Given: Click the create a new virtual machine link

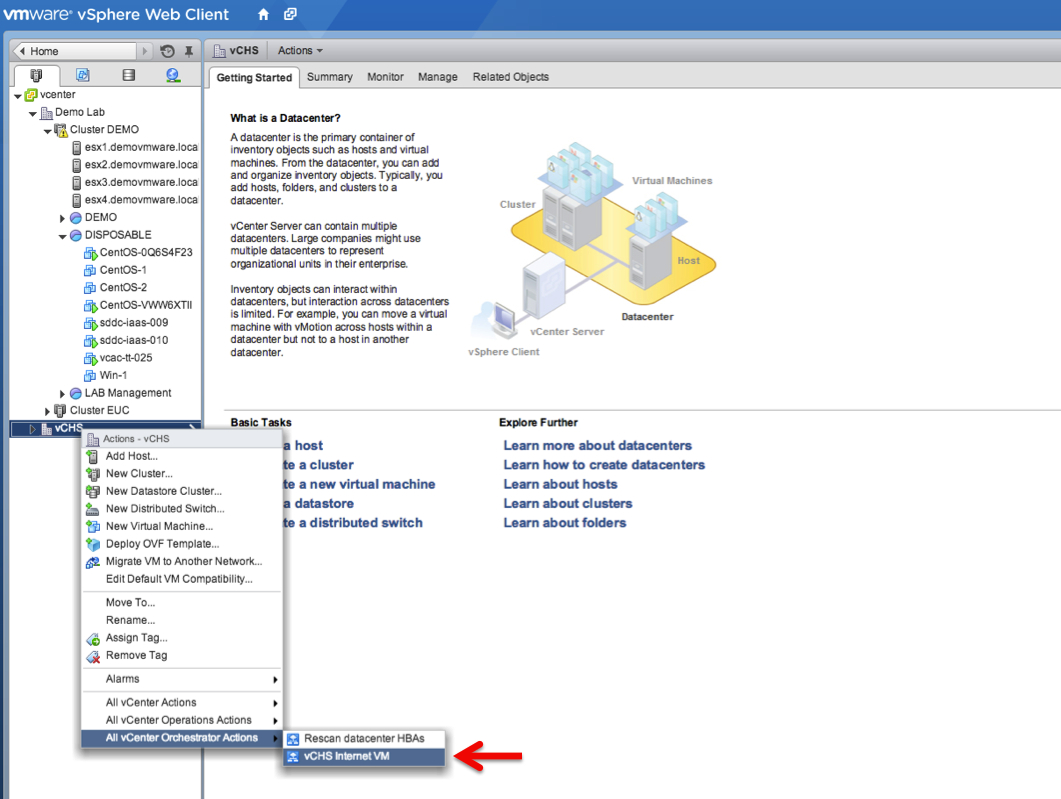Looking at the screenshot, I should click(x=359, y=484).
